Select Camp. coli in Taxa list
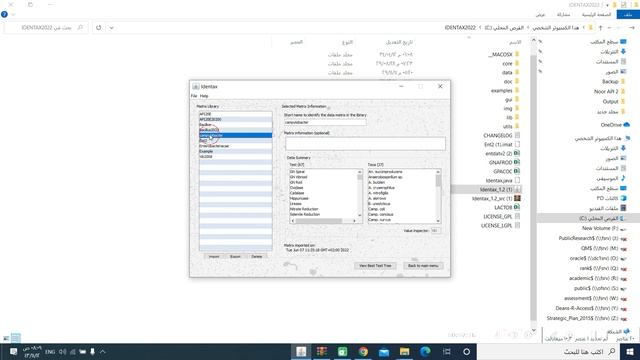Viewport: 640px width, 360px height. point(377,209)
